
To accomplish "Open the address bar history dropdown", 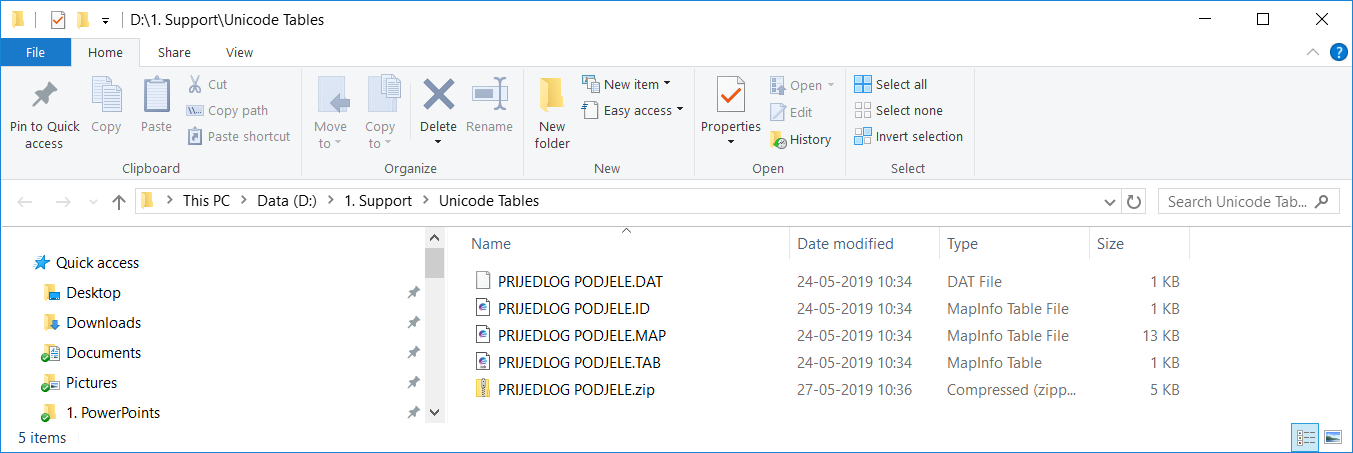I will 1109,202.
